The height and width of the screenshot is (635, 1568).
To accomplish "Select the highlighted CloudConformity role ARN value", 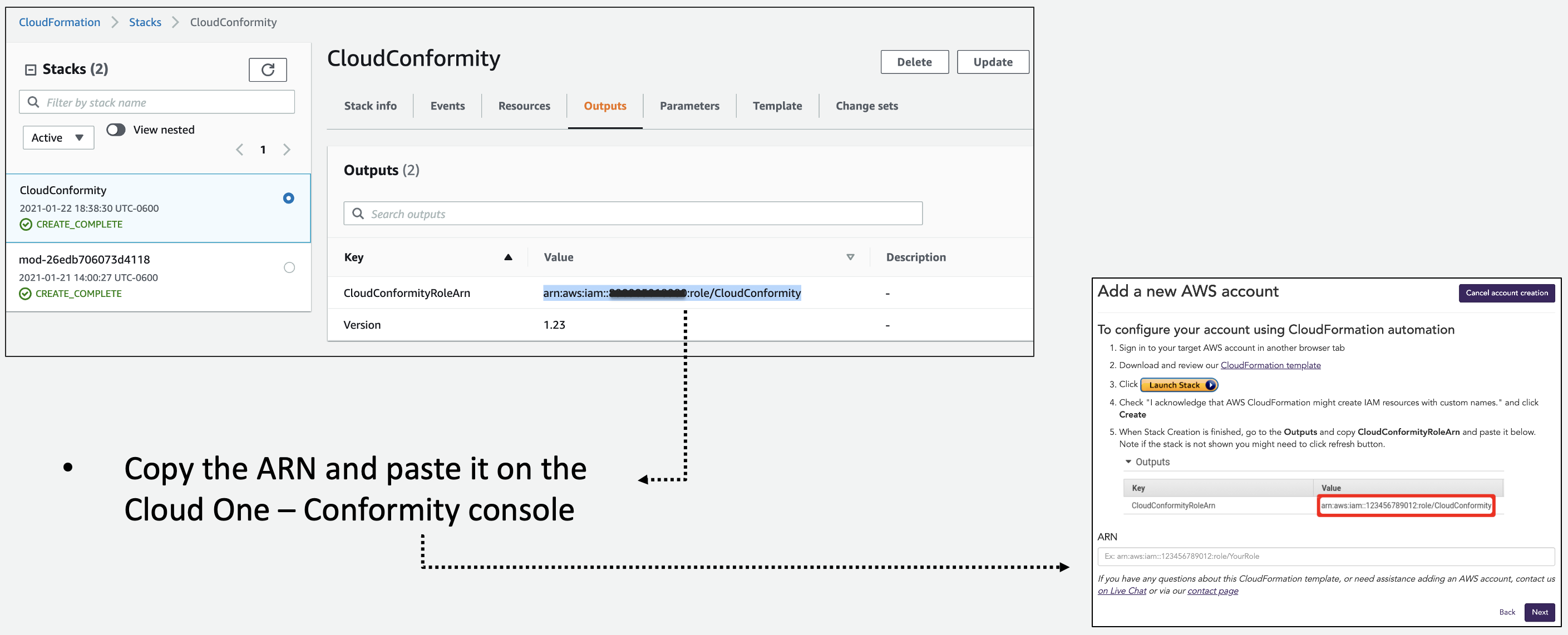I will click(x=672, y=293).
